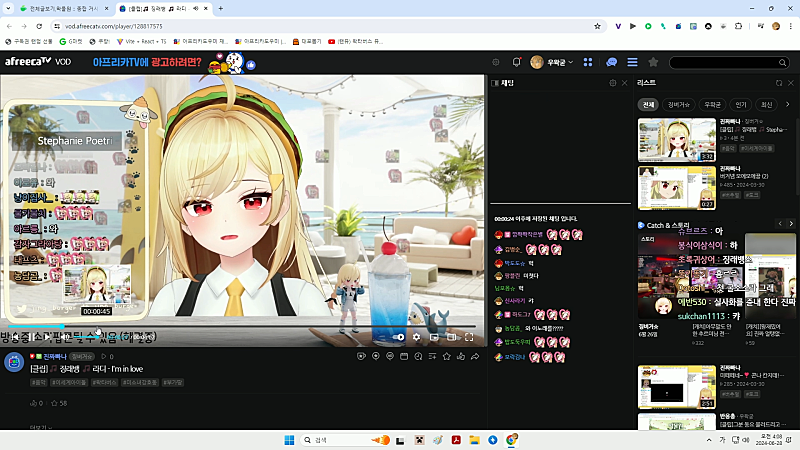Screen dimensions: 800x450
Task: Go to previous Catch & 스토리 item
Action: 780,224
